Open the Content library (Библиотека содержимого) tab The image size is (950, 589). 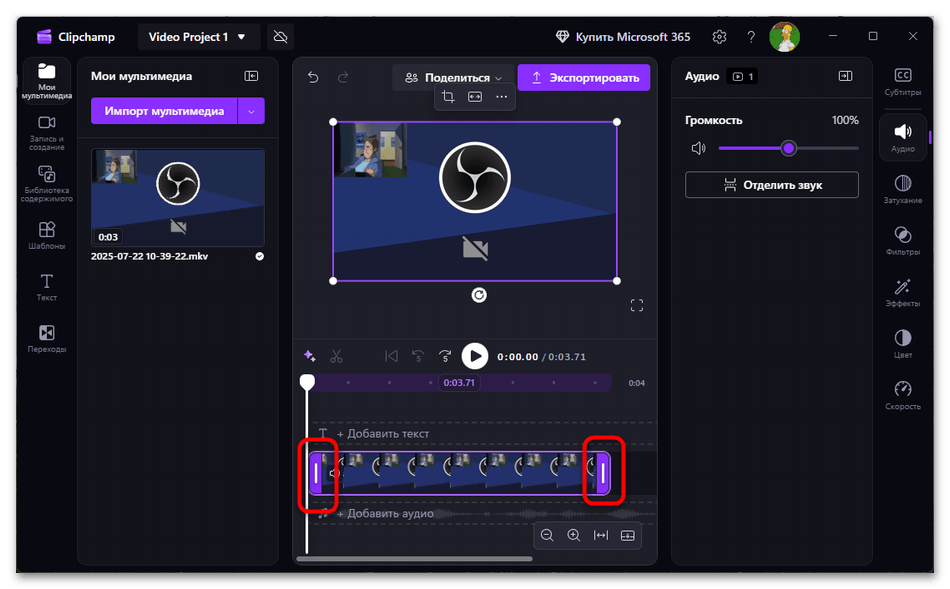click(x=47, y=184)
